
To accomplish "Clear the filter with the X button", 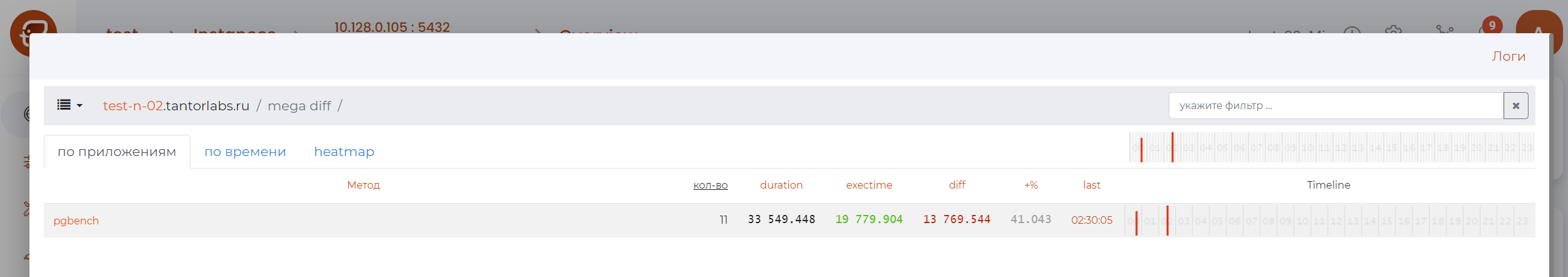I will 1515,106.
